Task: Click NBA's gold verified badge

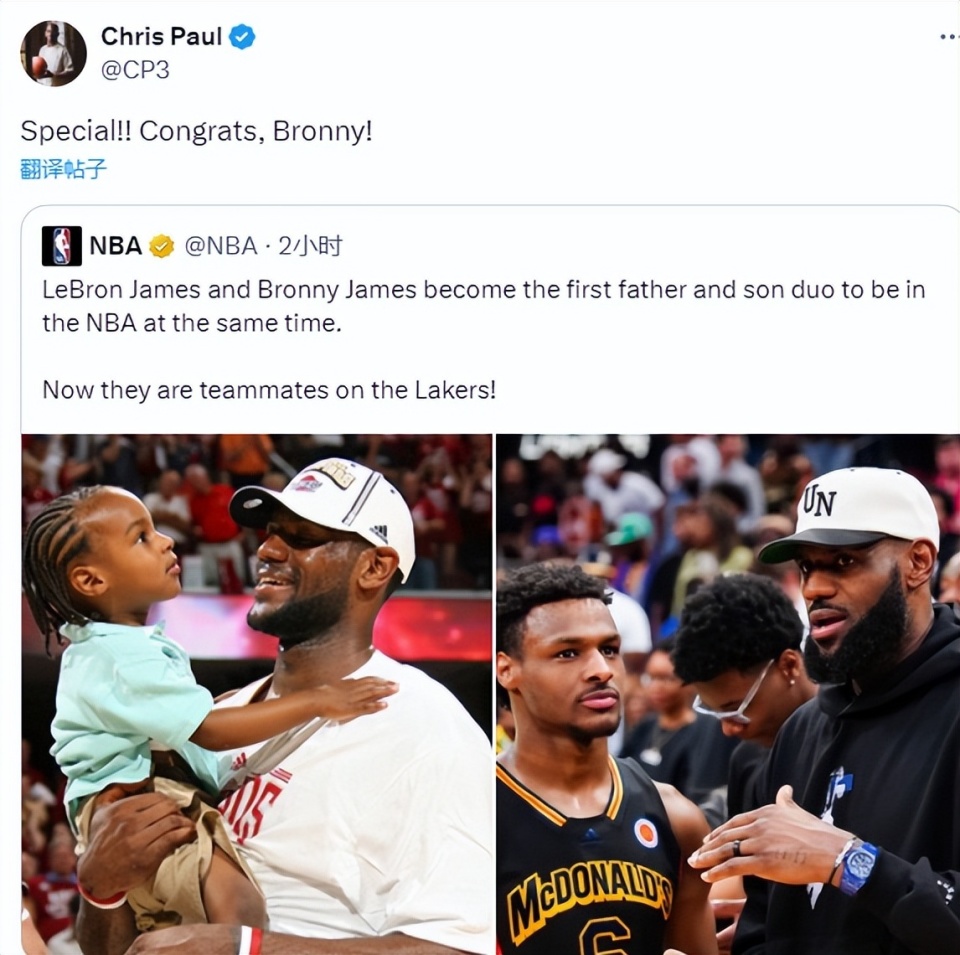Action: point(162,246)
